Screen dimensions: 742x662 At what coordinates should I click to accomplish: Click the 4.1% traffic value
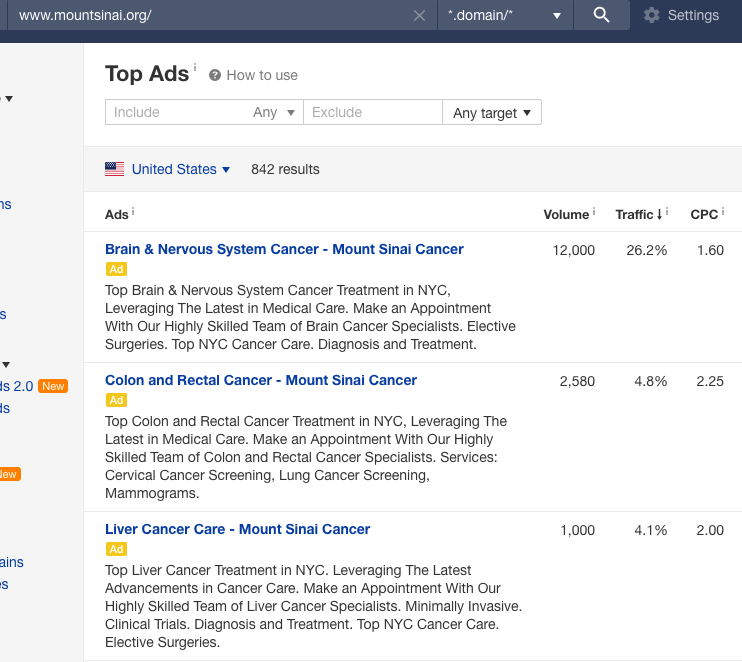point(651,530)
